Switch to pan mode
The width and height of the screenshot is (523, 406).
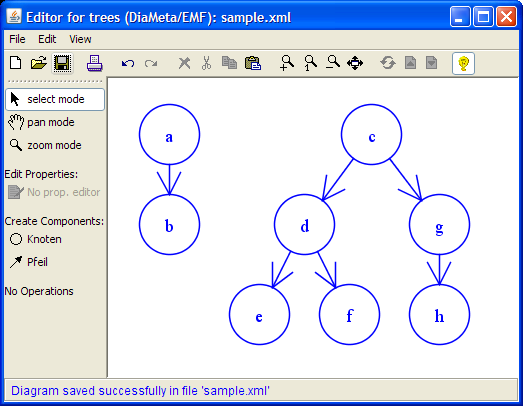click(41, 122)
